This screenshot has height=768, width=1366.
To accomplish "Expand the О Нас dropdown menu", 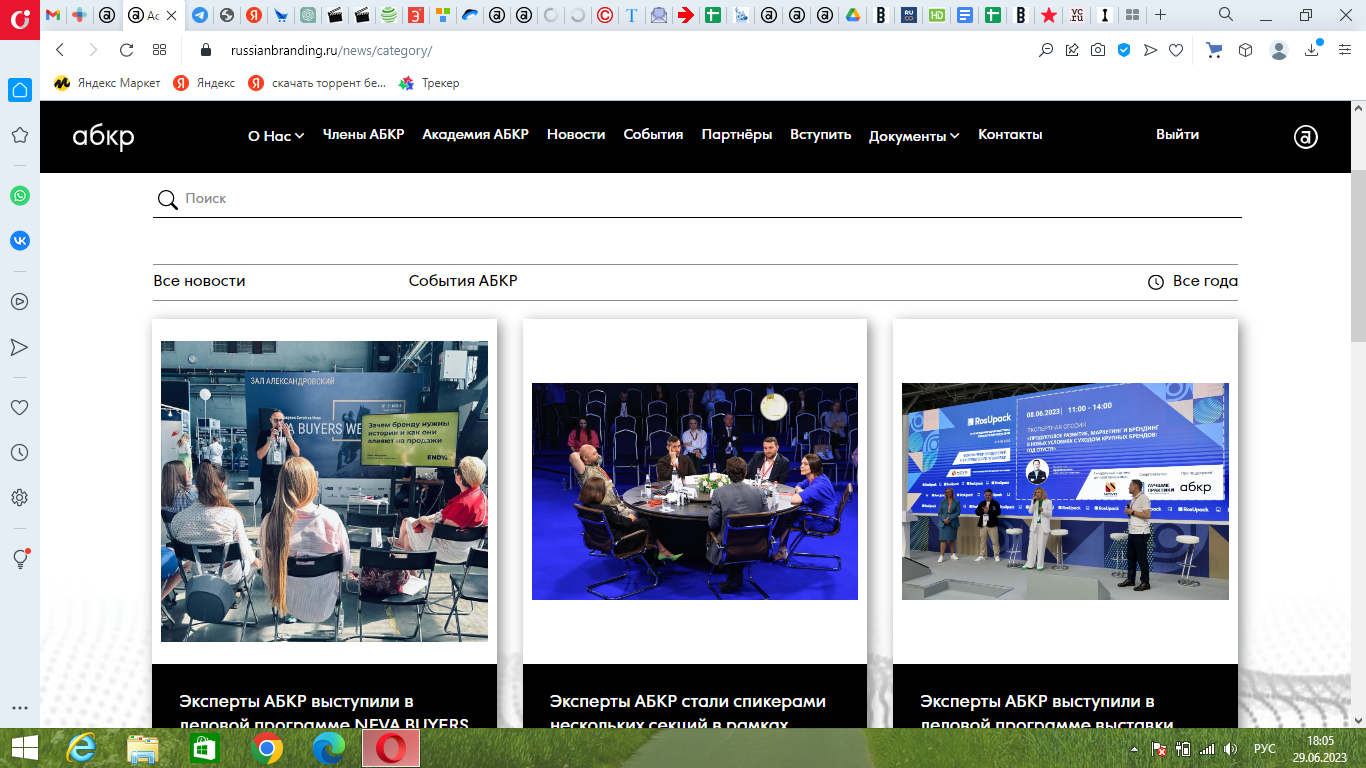I will [x=276, y=136].
